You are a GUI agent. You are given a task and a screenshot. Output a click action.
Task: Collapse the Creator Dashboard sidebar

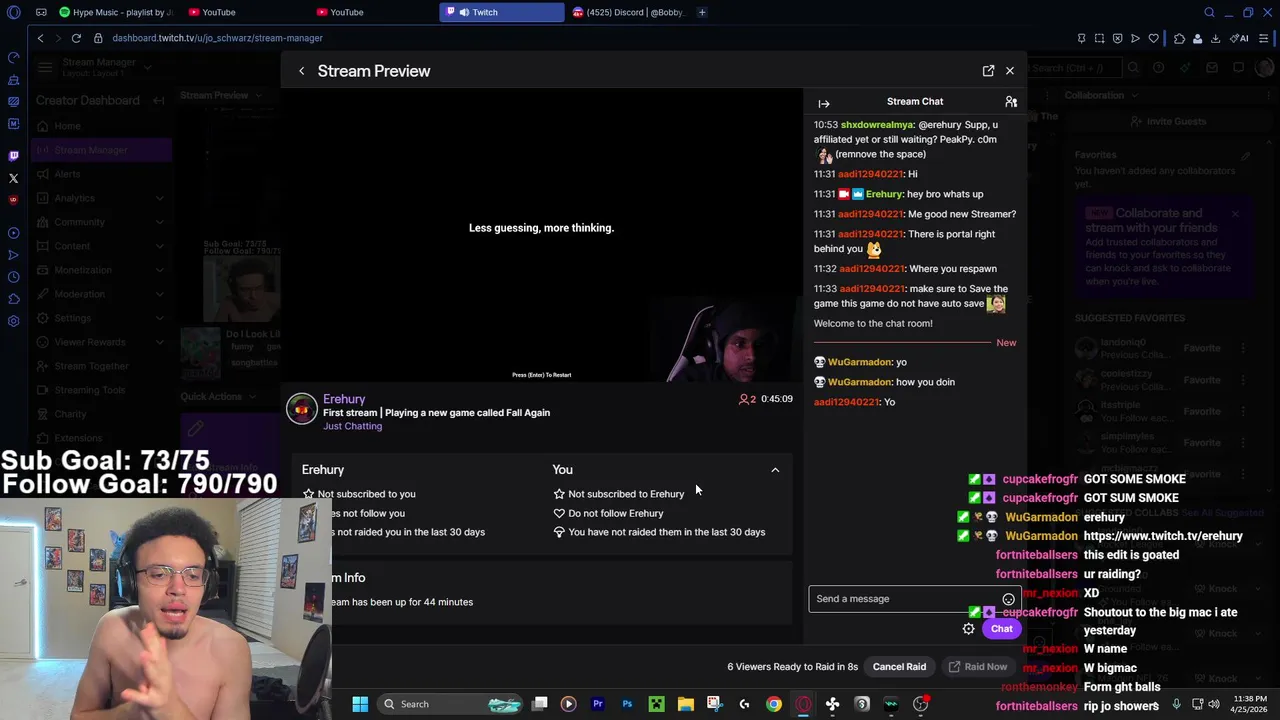158,101
